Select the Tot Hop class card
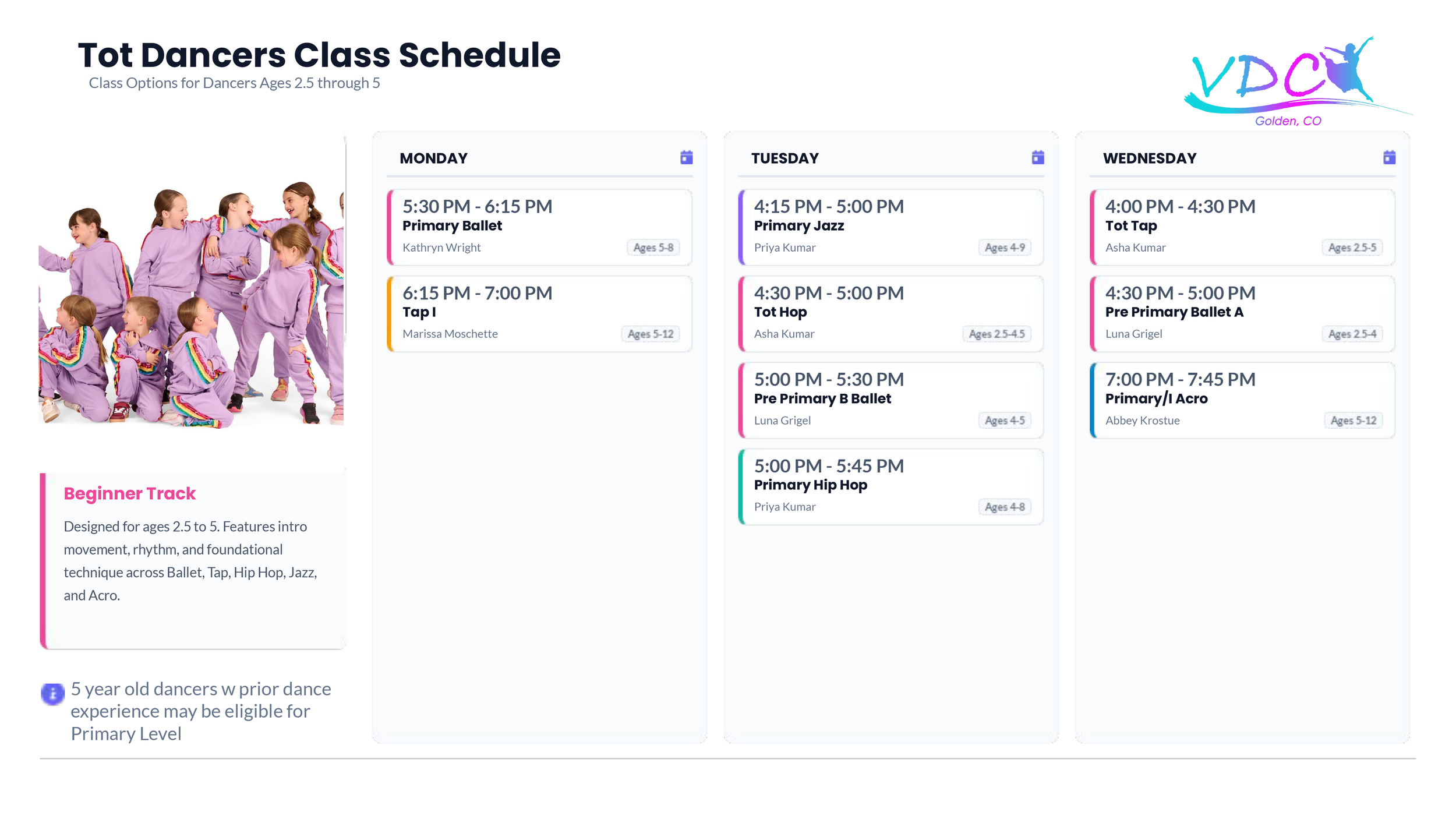1456x819 pixels. (890, 314)
